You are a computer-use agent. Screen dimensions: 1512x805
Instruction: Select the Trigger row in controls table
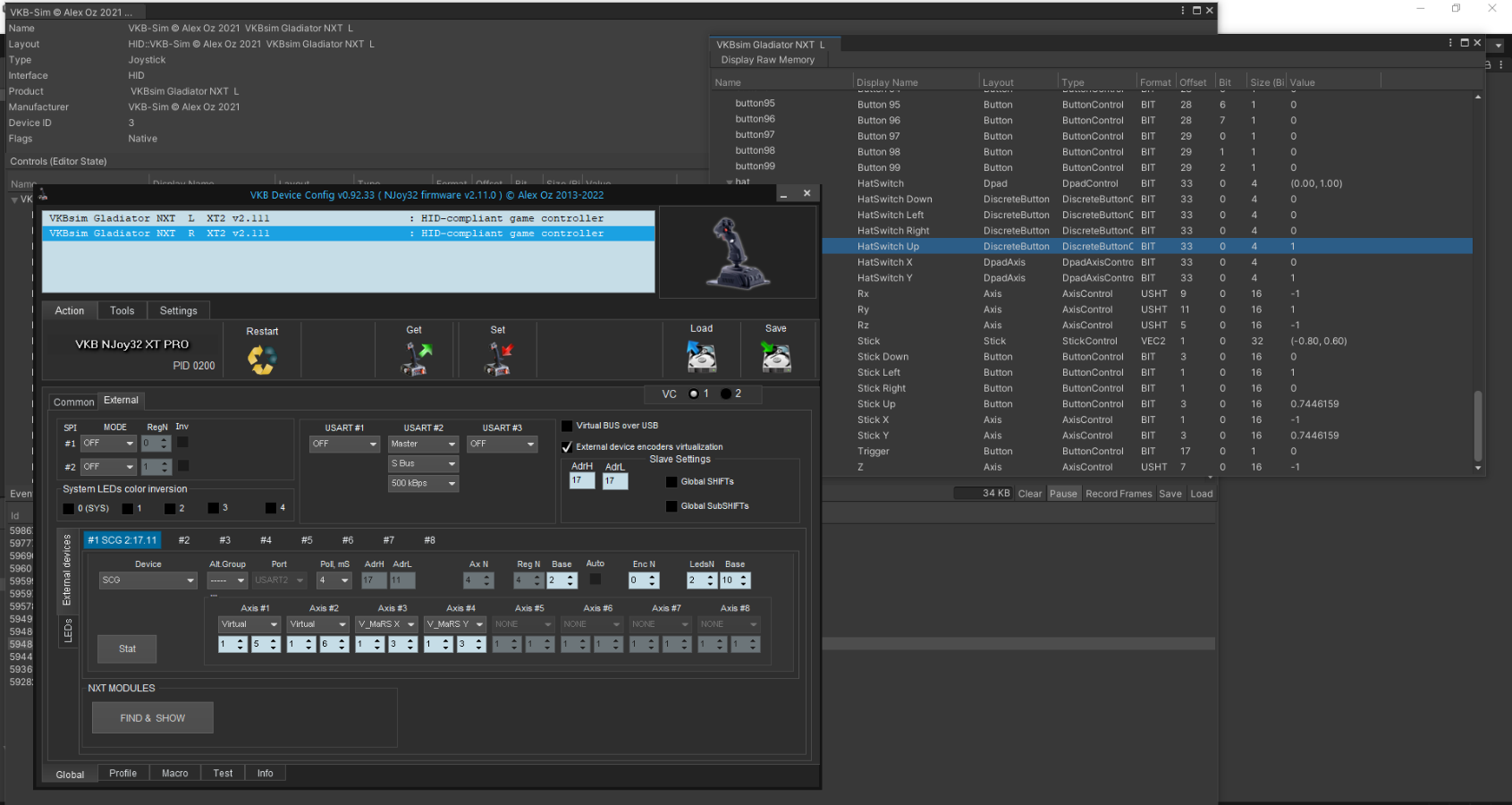coord(1092,452)
